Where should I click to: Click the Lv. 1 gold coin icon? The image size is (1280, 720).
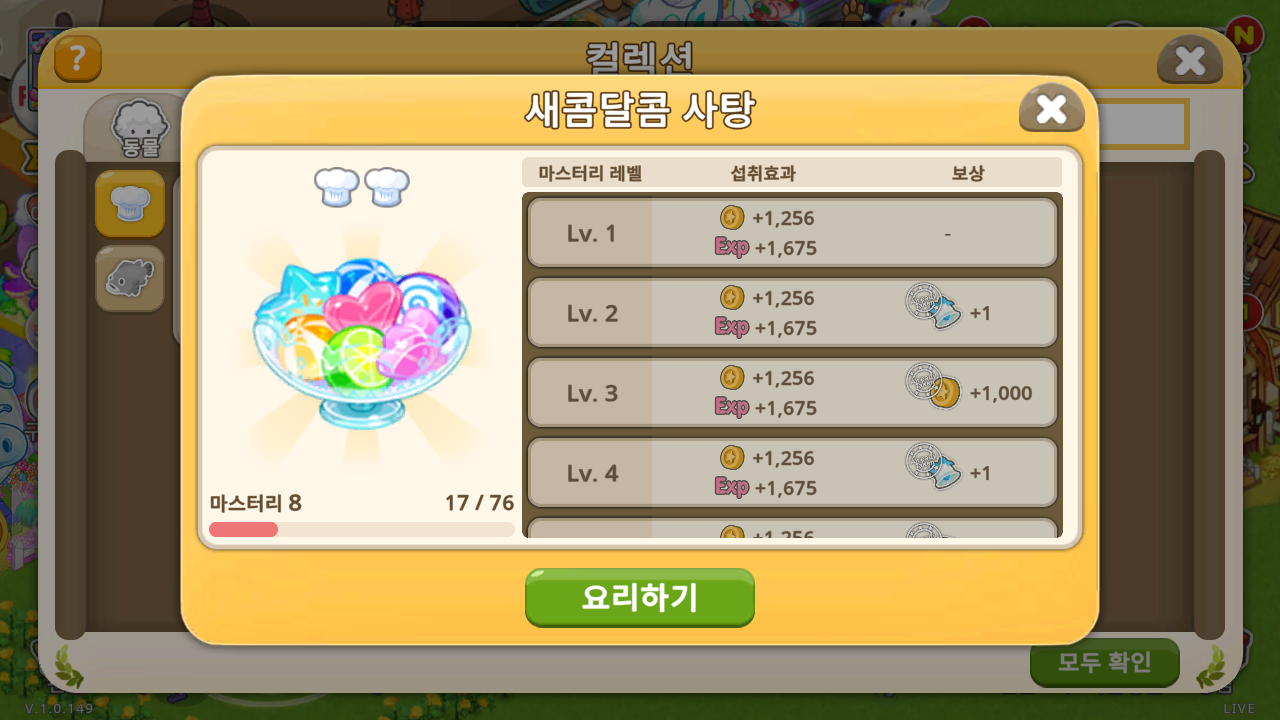(x=732, y=217)
